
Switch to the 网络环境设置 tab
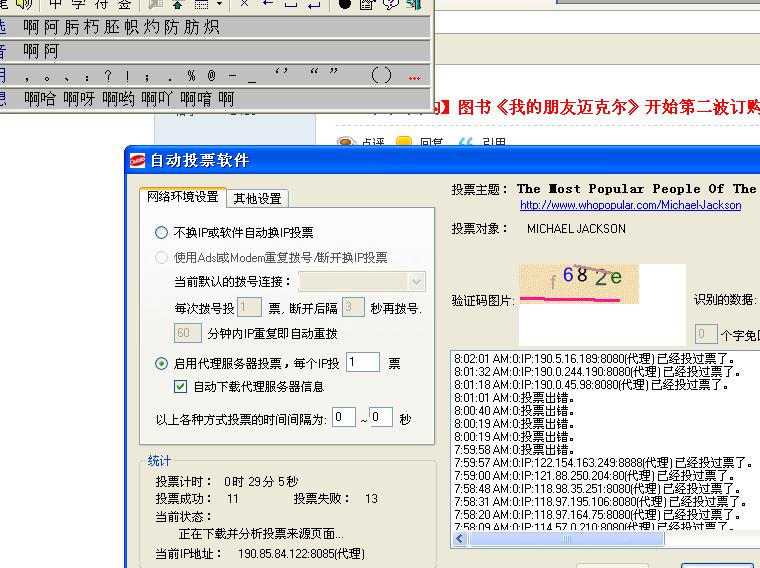coord(182,197)
